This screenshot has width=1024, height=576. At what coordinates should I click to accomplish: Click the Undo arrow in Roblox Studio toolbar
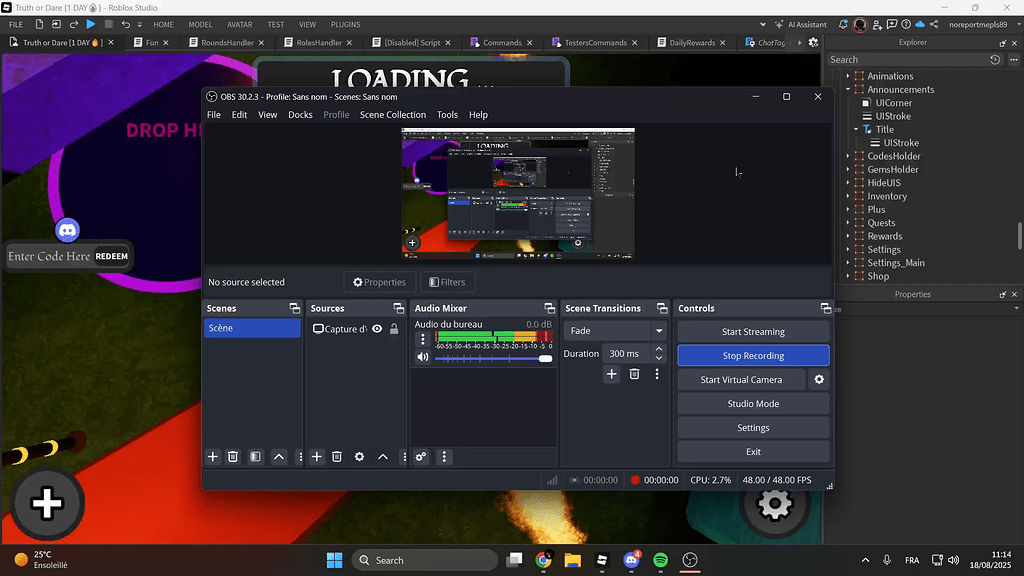point(125,24)
